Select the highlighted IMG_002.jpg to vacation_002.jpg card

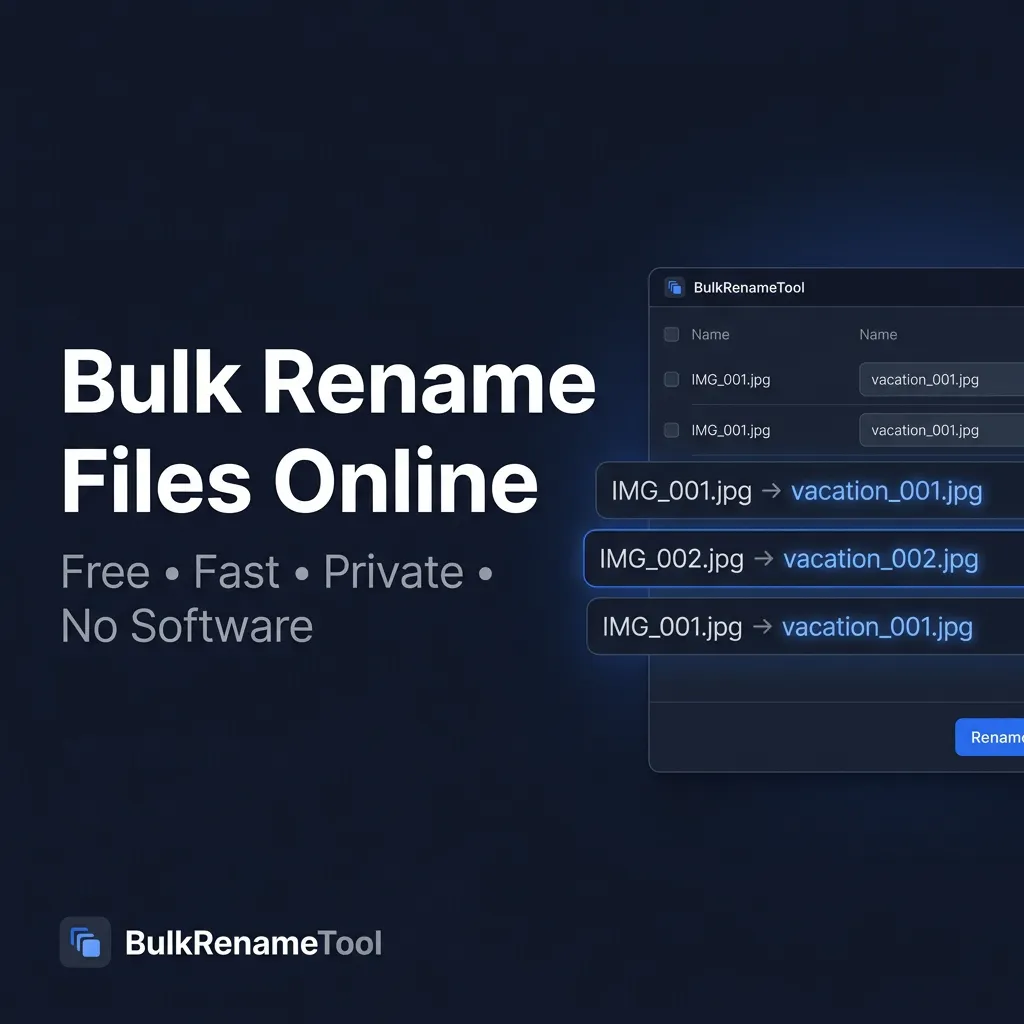coord(804,558)
